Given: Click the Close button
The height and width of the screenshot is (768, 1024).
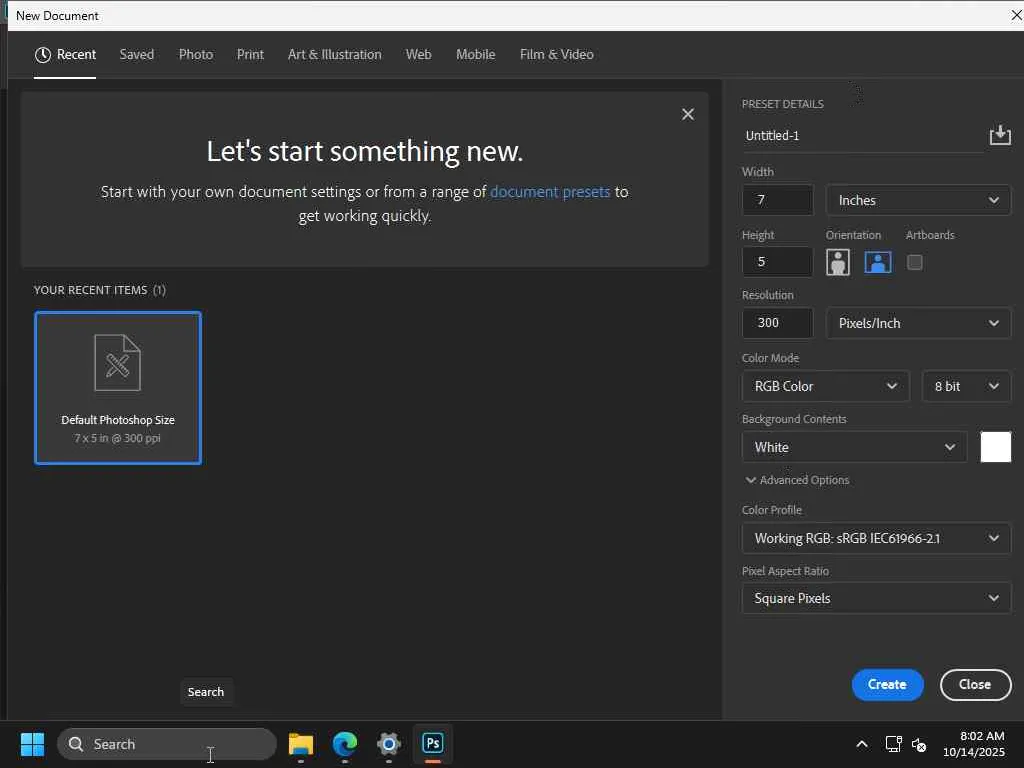Looking at the screenshot, I should pyautogui.click(x=975, y=684).
